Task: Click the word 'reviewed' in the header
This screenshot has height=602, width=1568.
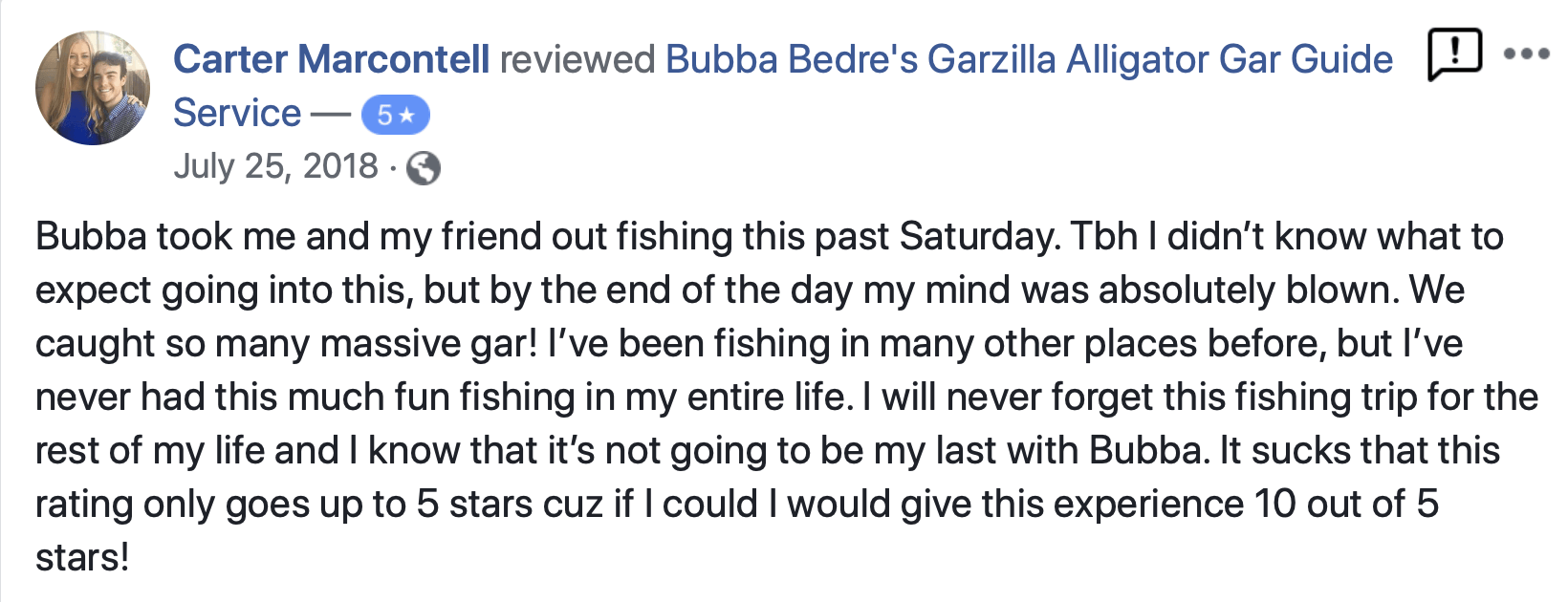Action: 574,57
